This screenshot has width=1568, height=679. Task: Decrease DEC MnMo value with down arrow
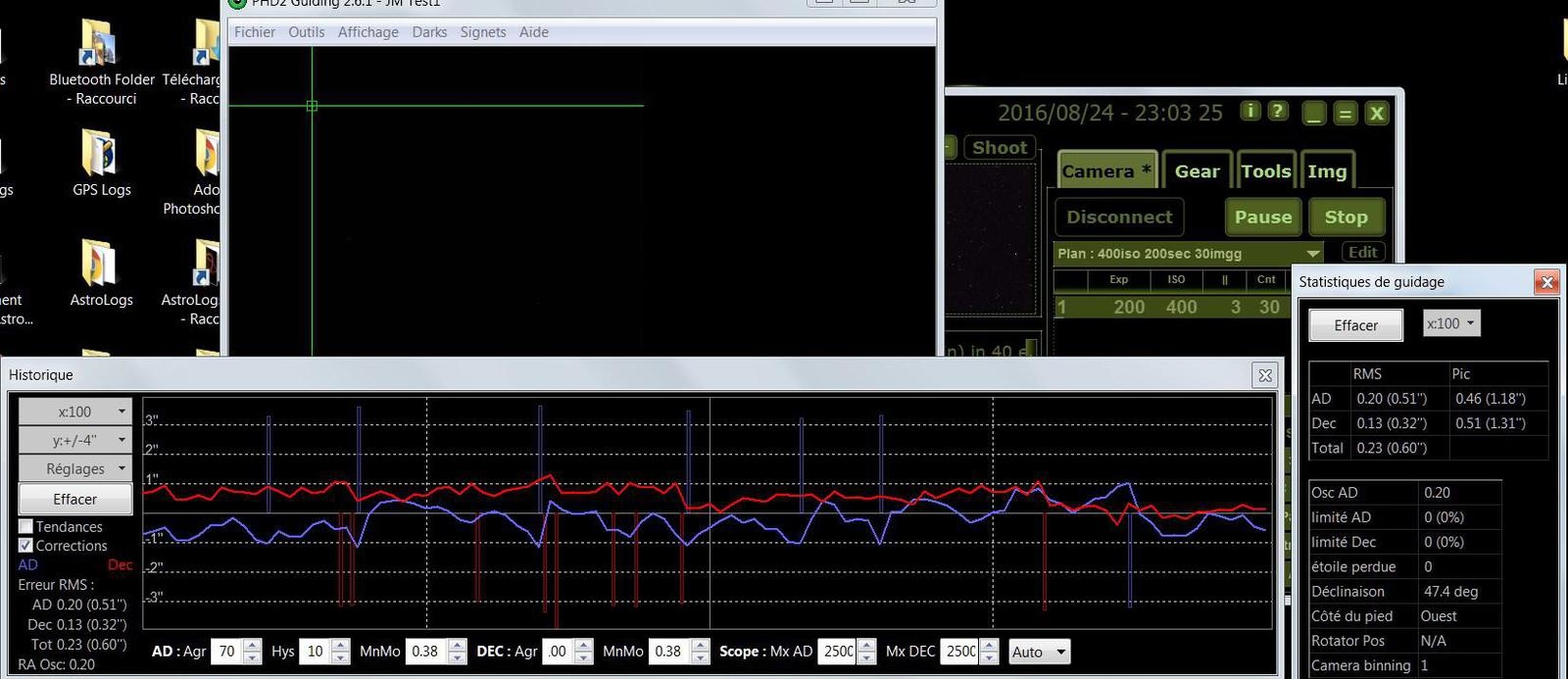coord(700,658)
